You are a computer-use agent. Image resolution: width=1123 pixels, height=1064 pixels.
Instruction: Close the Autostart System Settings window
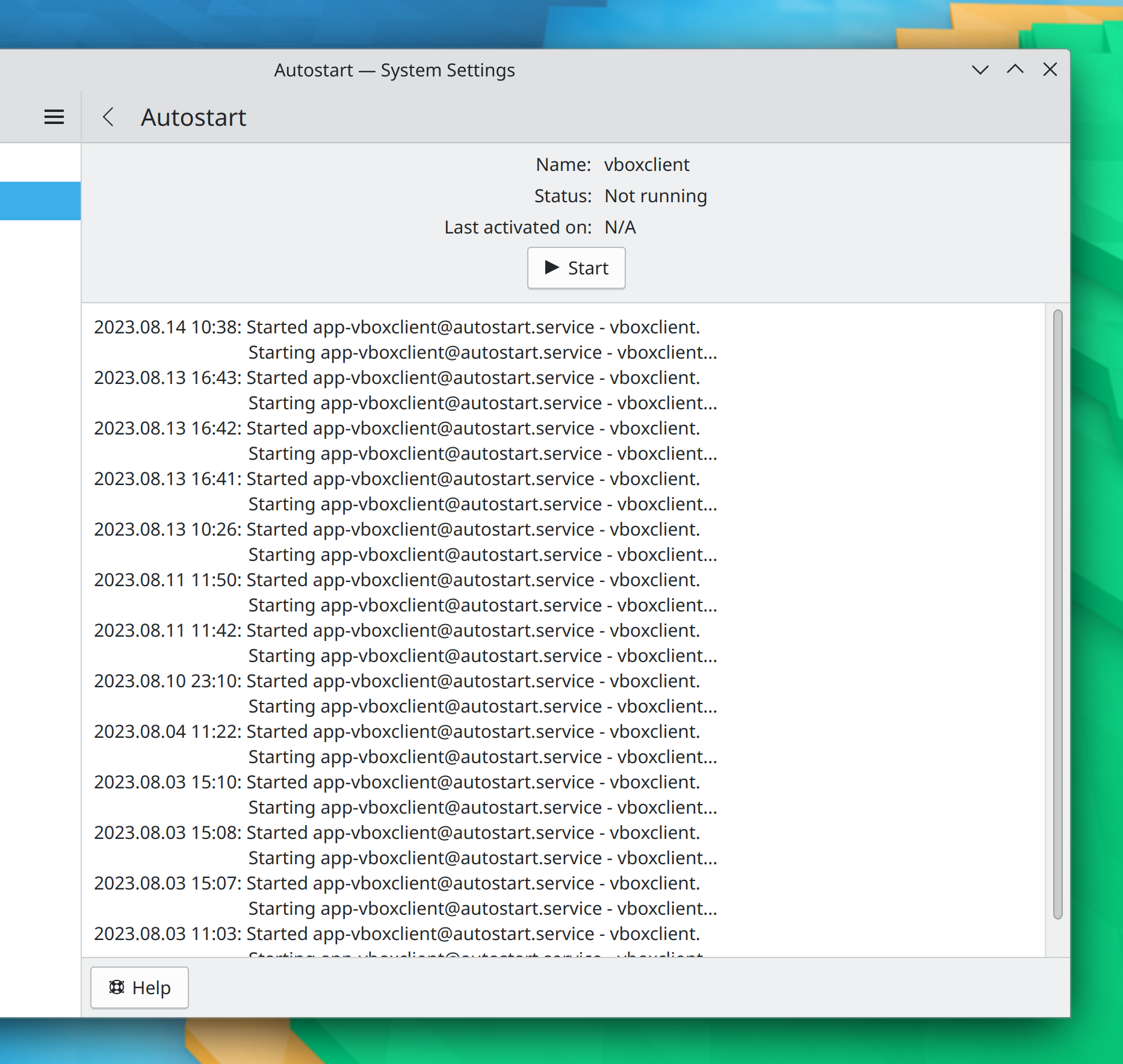1050,70
